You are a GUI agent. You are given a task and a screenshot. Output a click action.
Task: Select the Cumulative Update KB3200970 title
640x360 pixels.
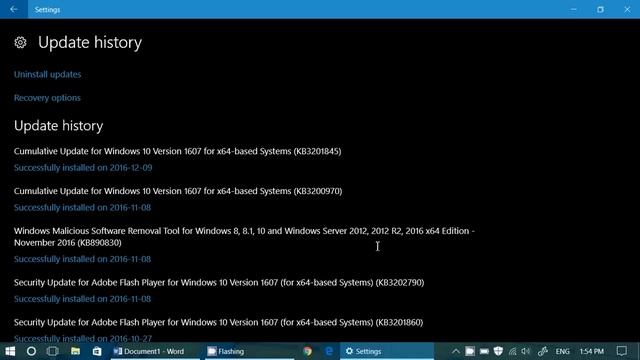coord(178,191)
